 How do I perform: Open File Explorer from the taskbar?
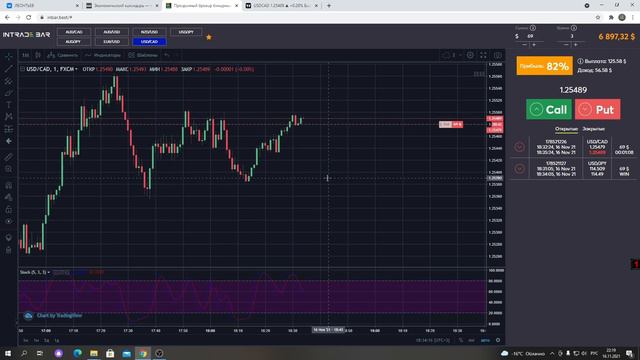coord(94,353)
